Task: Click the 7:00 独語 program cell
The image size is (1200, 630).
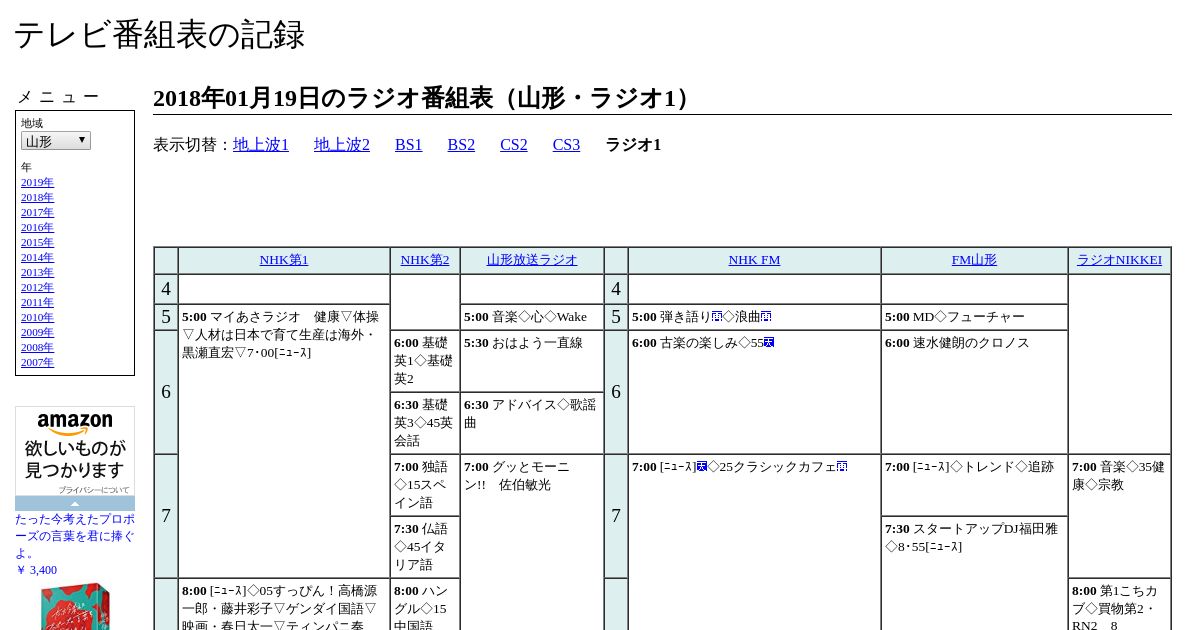Action: click(425, 485)
